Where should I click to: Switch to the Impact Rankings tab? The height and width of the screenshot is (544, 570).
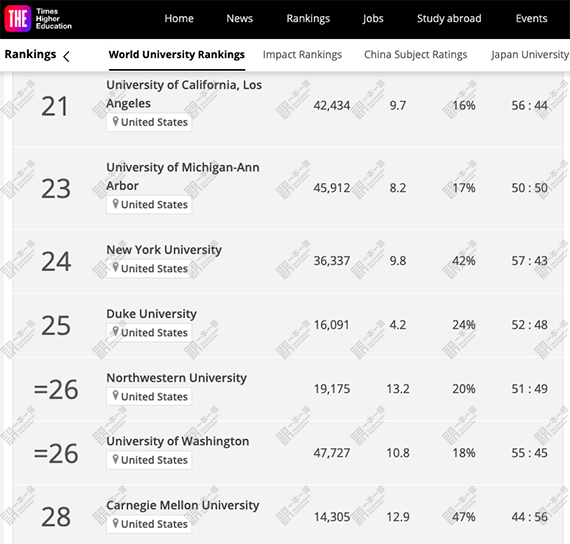pos(302,55)
